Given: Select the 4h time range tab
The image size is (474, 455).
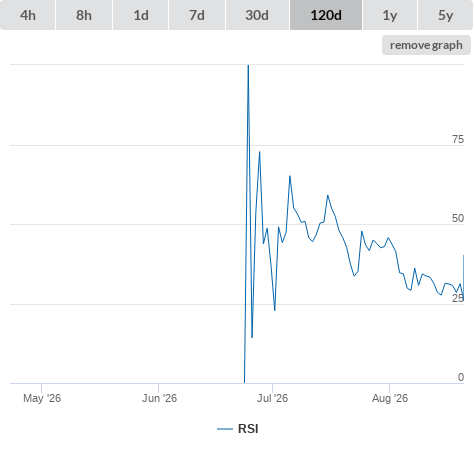Looking at the screenshot, I should 28,15.
